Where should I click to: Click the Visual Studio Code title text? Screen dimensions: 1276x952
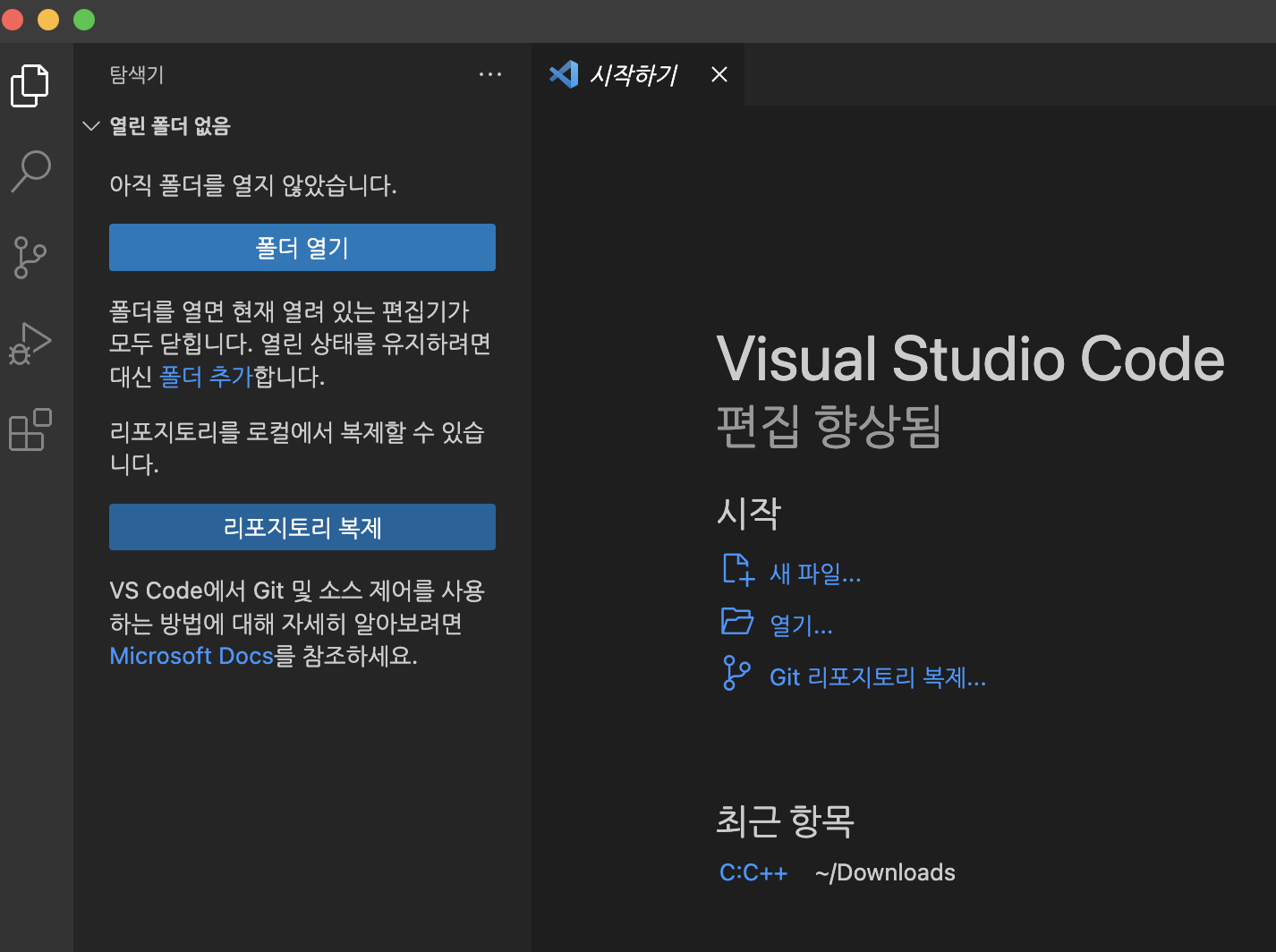click(x=971, y=359)
